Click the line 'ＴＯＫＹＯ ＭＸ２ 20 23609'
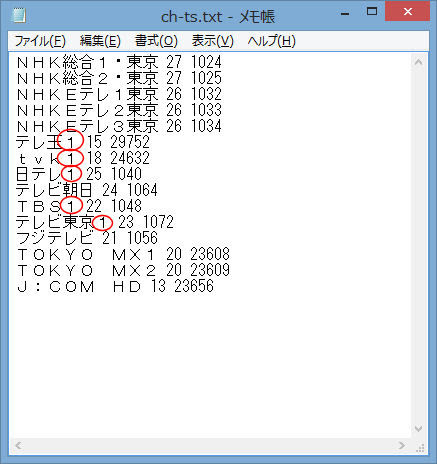This screenshot has width=437, height=464. (123, 270)
